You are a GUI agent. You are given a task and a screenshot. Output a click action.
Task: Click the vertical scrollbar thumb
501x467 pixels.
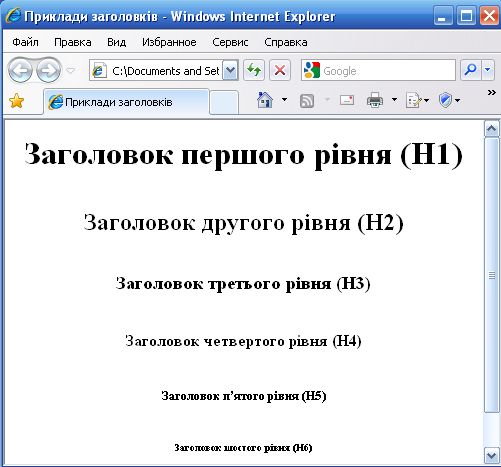pyautogui.click(x=492, y=275)
